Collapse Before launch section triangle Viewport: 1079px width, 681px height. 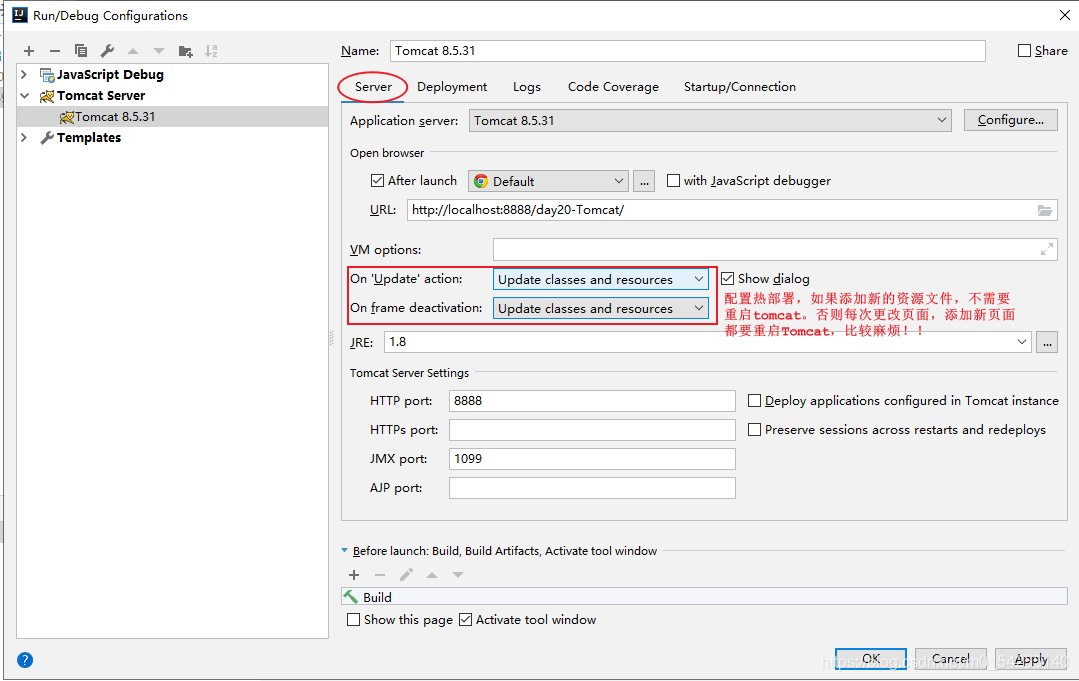pos(345,551)
